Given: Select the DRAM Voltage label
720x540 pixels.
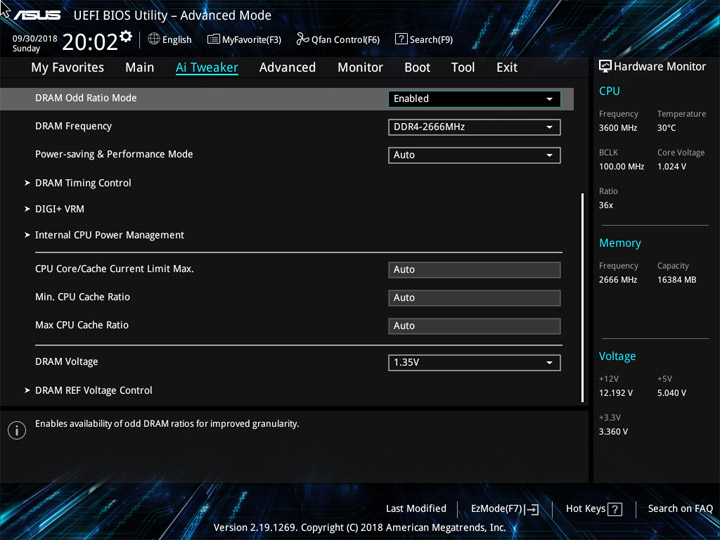Looking at the screenshot, I should point(67,362).
